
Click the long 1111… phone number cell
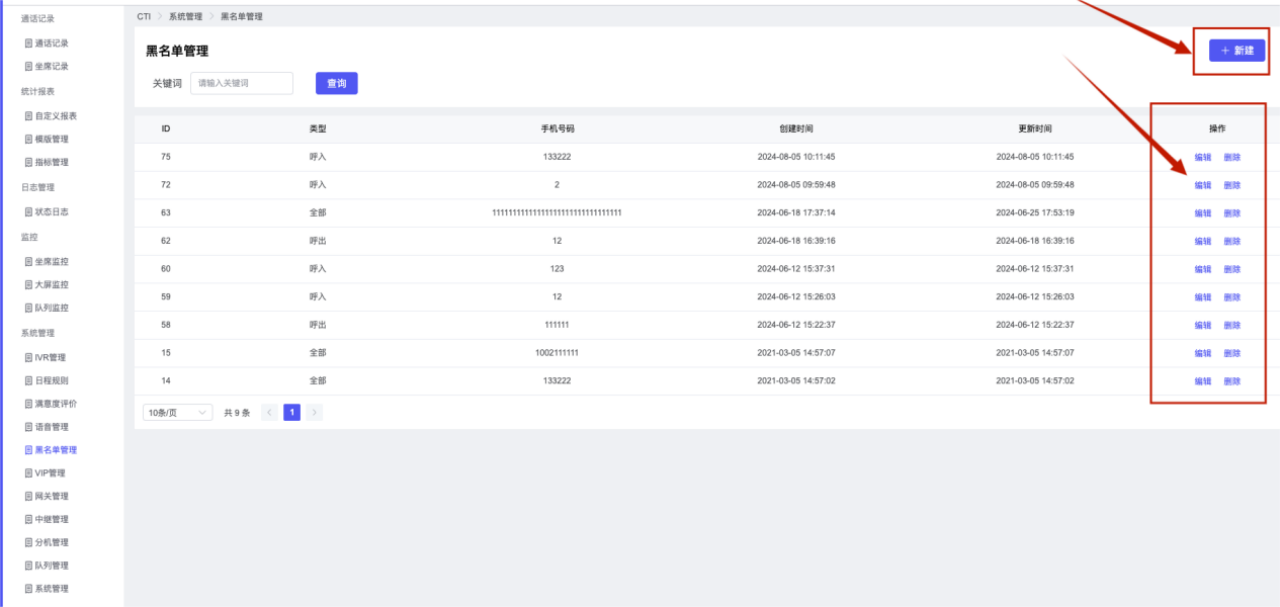click(557, 213)
